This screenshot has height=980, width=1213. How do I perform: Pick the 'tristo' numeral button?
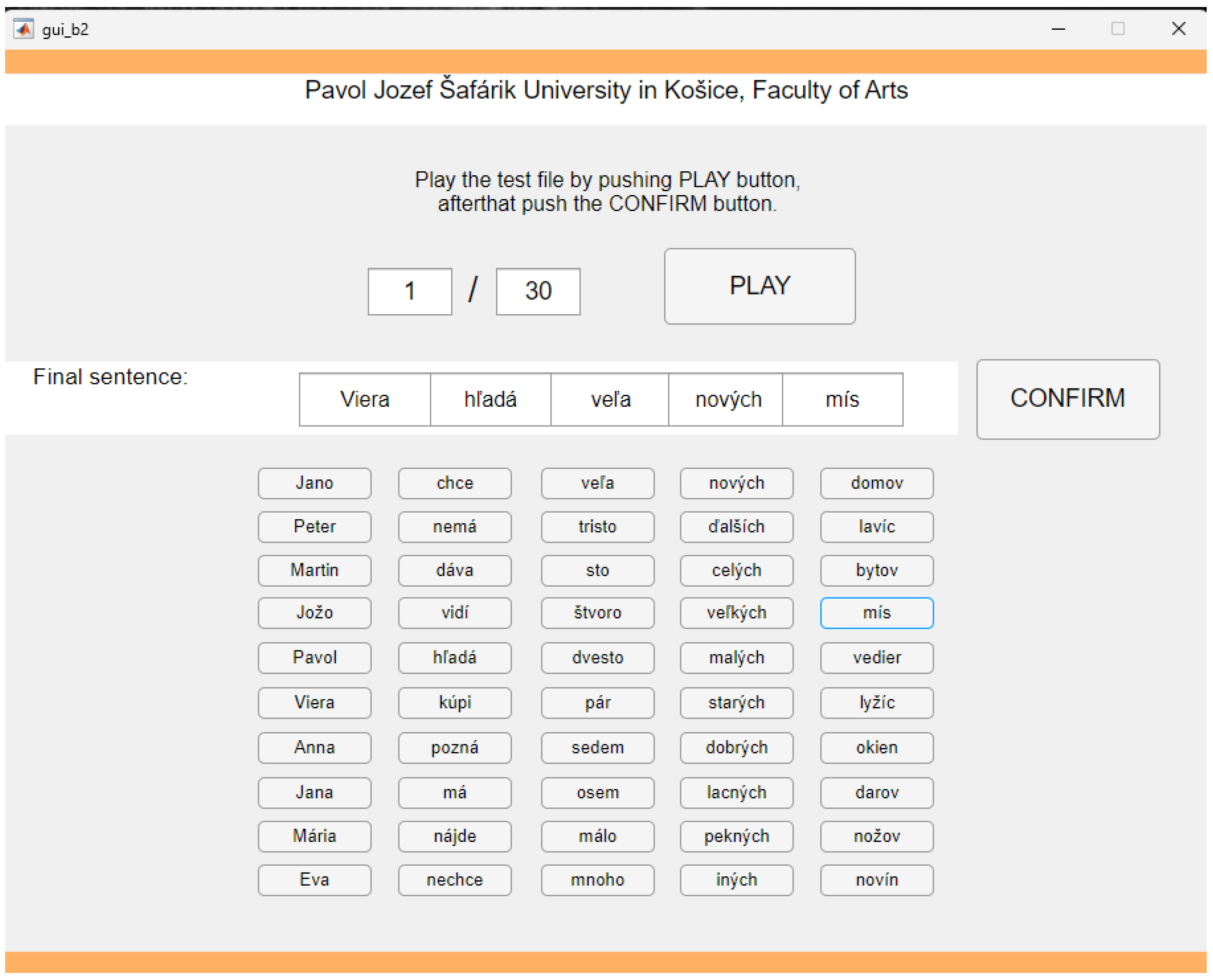point(597,527)
